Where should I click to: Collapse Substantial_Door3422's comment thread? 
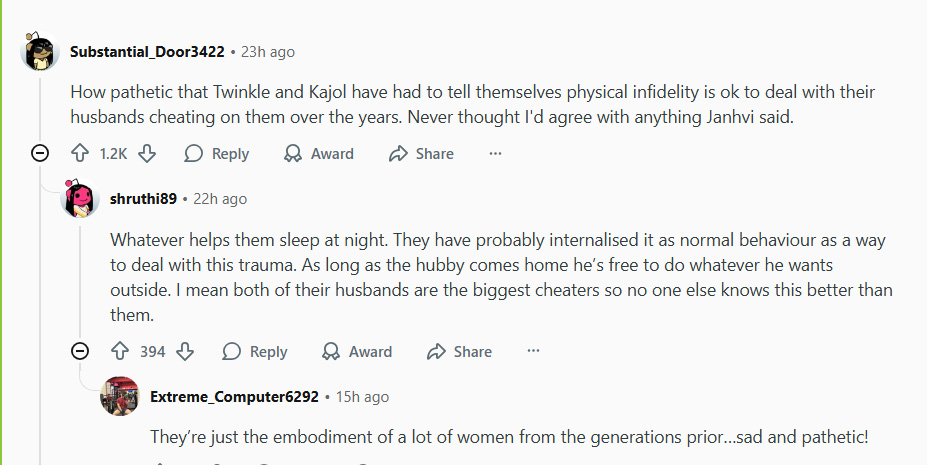[40, 154]
